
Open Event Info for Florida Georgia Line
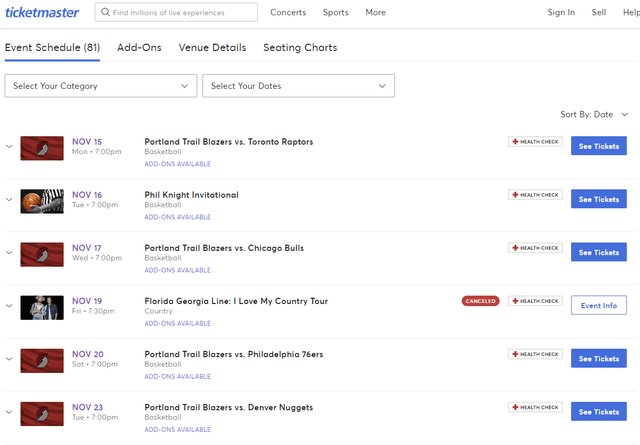pyautogui.click(x=599, y=305)
